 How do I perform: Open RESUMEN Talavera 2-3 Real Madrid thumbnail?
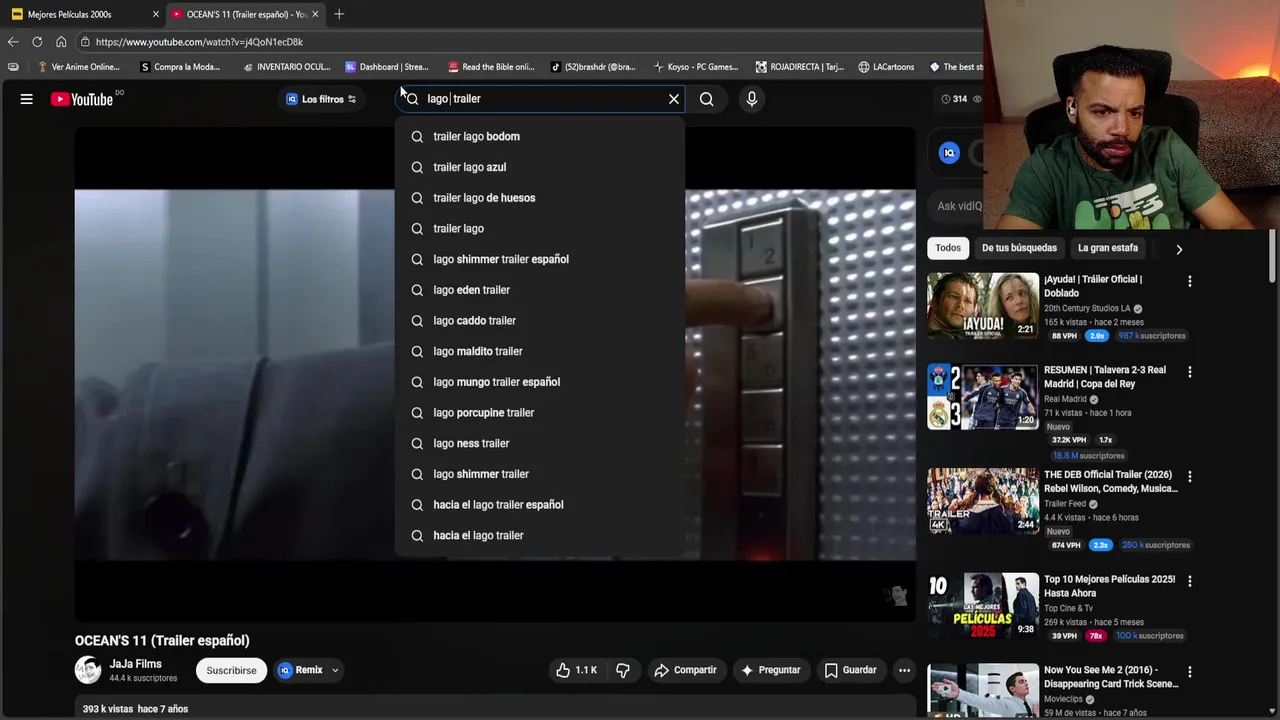[x=982, y=397]
